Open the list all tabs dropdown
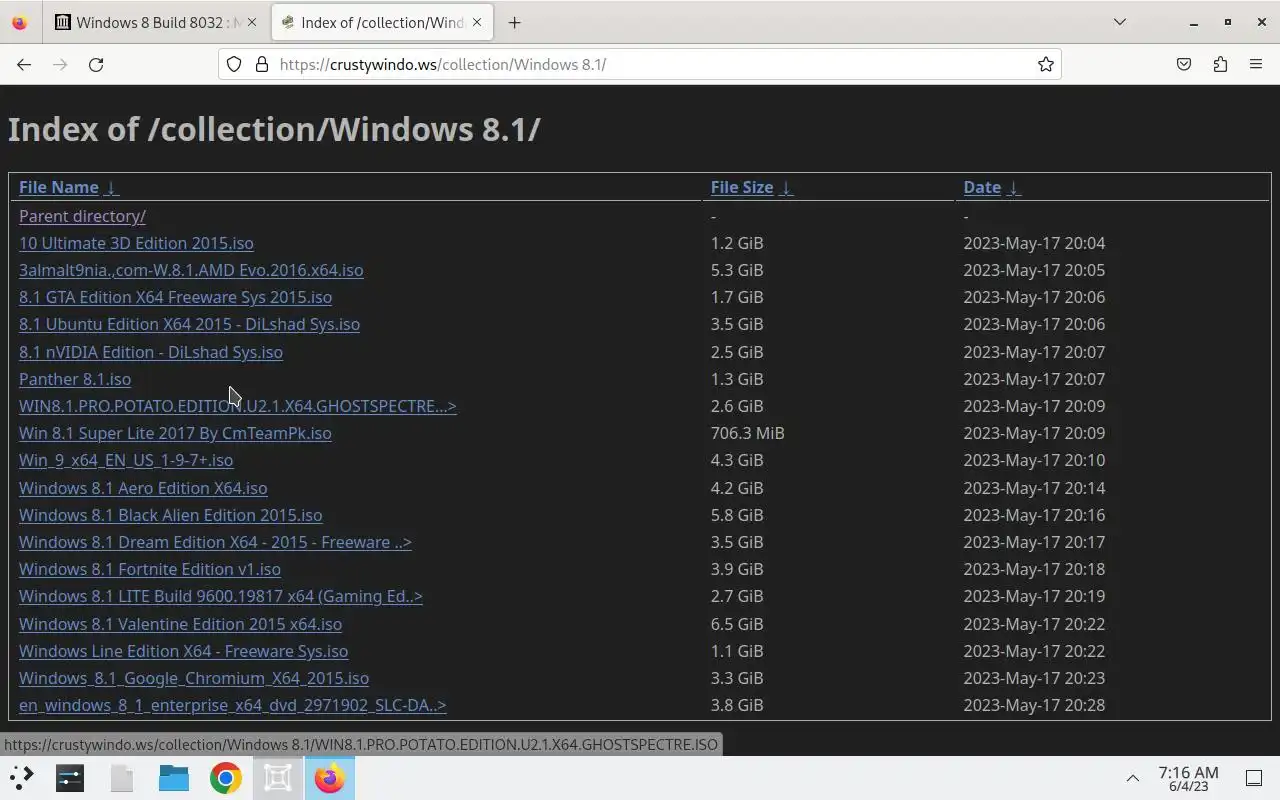Viewport: 1280px width, 800px height. click(1120, 22)
